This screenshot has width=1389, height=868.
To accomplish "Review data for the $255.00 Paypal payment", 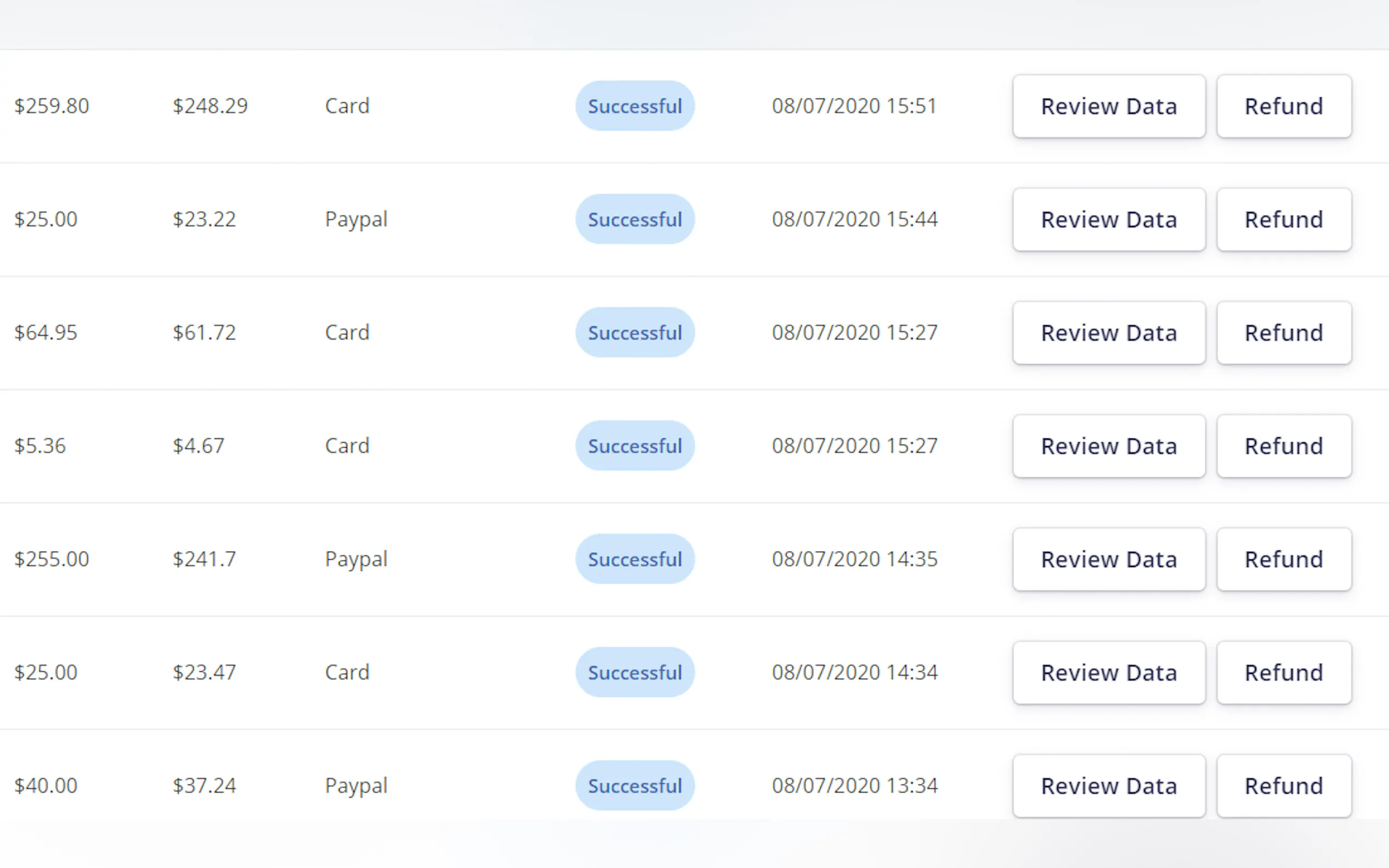I will 1108,559.
